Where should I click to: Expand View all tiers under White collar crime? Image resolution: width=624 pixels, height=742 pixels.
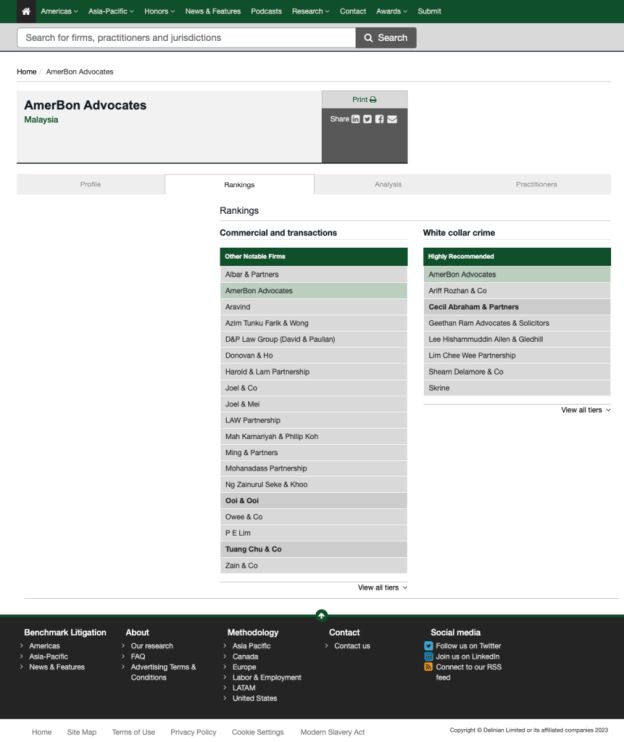[x=585, y=410]
